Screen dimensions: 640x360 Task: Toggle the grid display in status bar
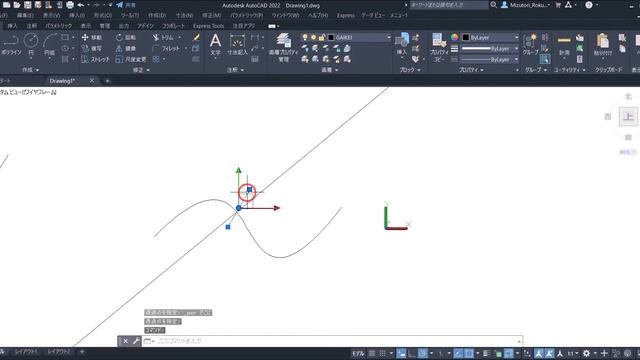coord(372,353)
